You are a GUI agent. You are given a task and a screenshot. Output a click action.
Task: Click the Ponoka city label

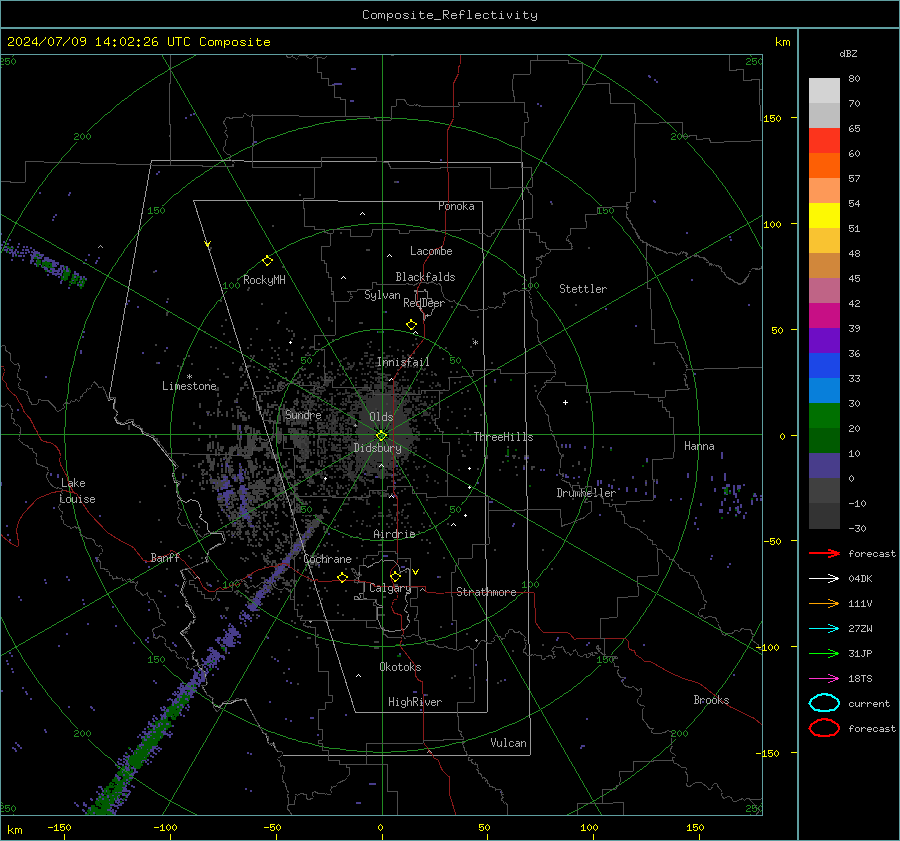coord(456,206)
